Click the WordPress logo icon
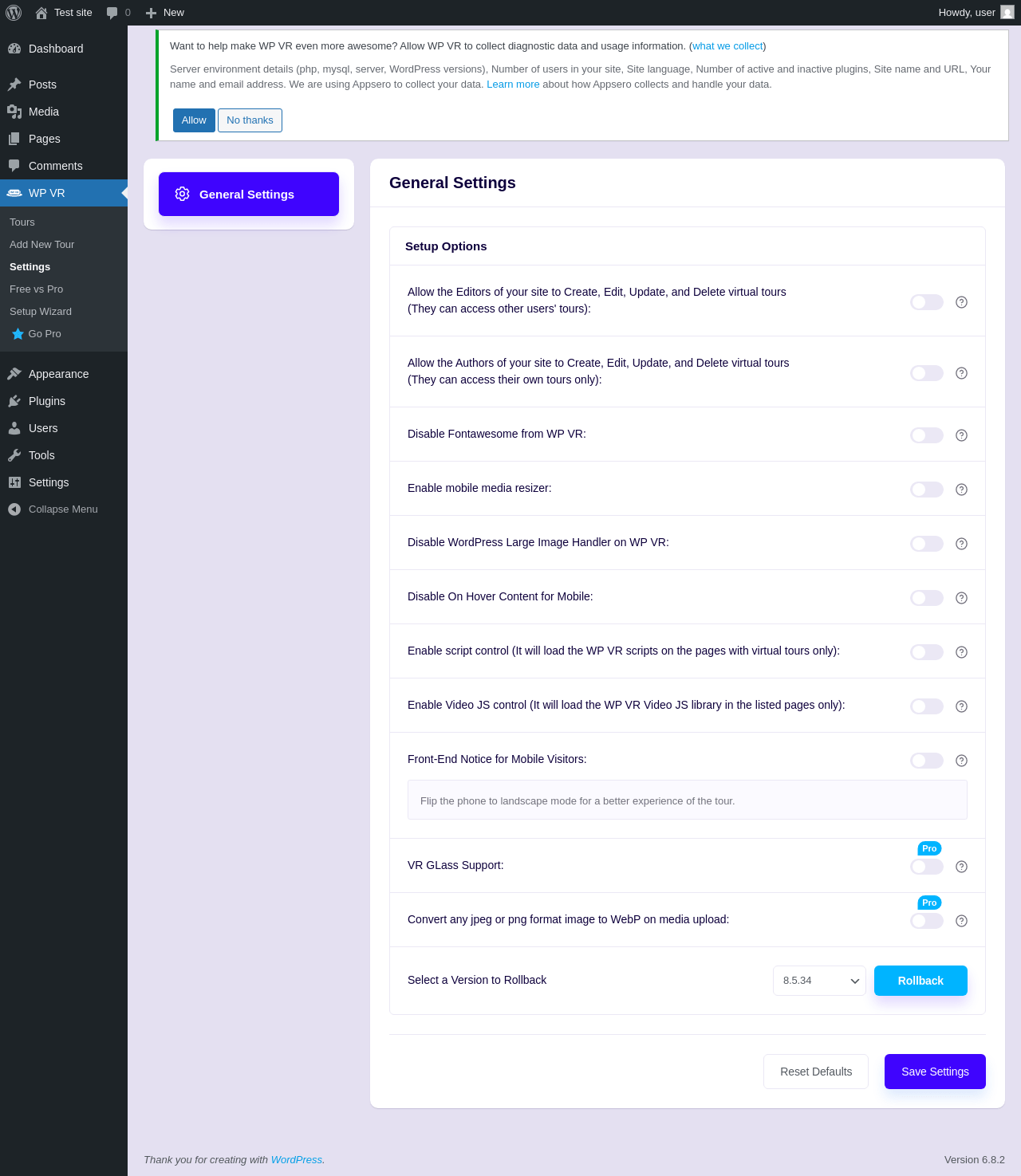Image resolution: width=1021 pixels, height=1176 pixels. tap(14, 13)
